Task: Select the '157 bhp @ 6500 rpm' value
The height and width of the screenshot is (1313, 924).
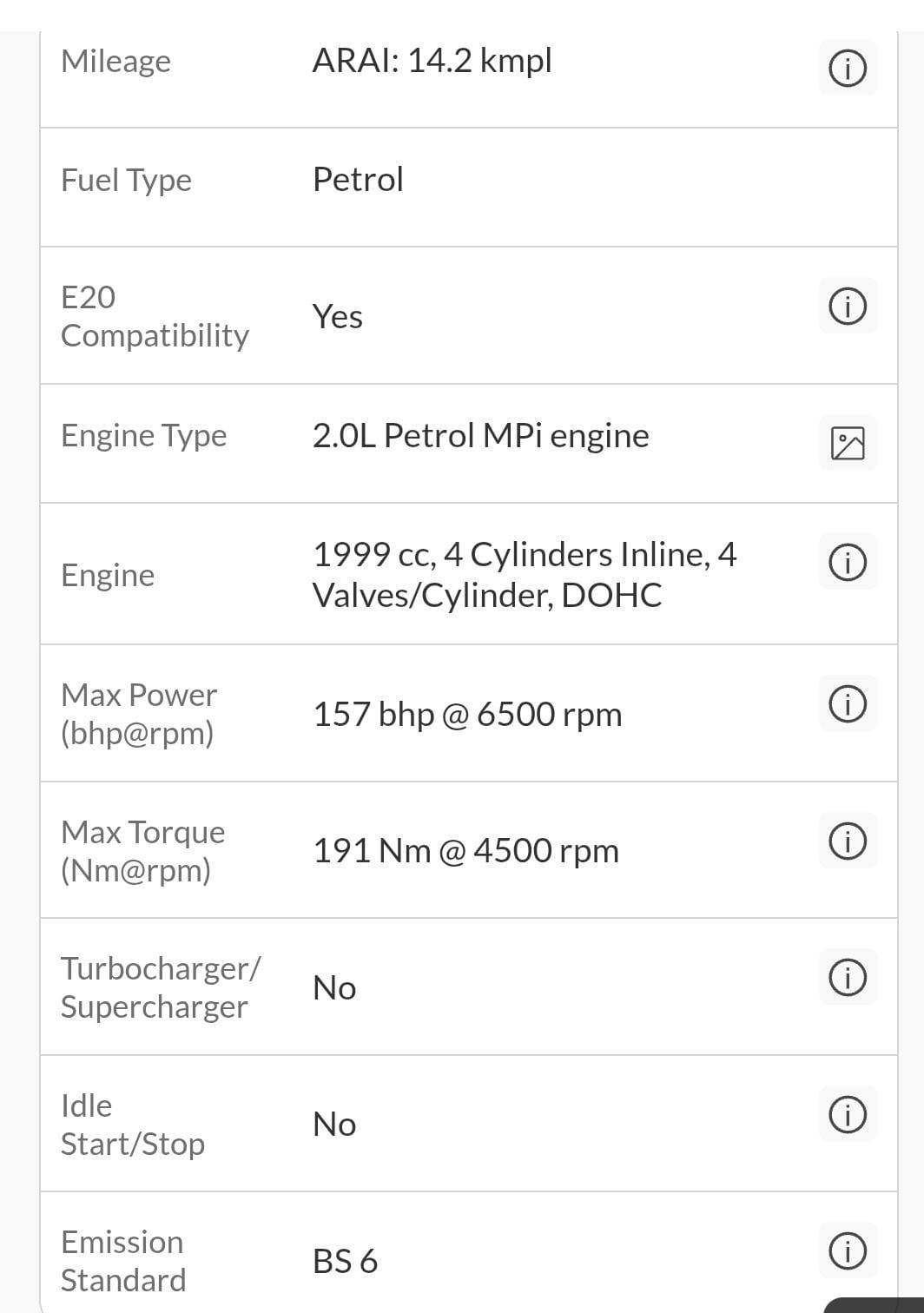Action: (x=467, y=715)
